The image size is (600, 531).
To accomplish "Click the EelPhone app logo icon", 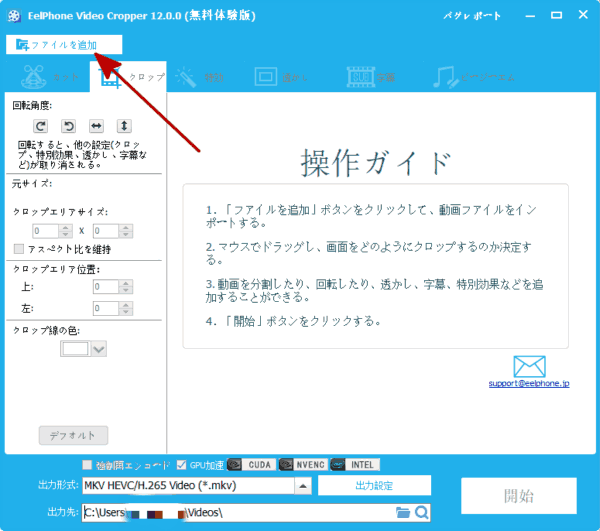I will [15, 16].
